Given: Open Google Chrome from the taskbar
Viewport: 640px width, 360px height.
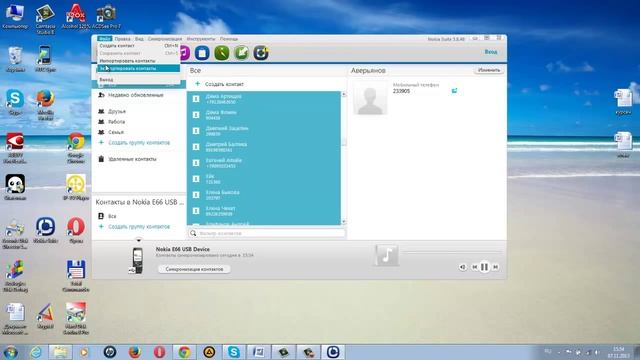Looking at the screenshot, I should [184, 352].
